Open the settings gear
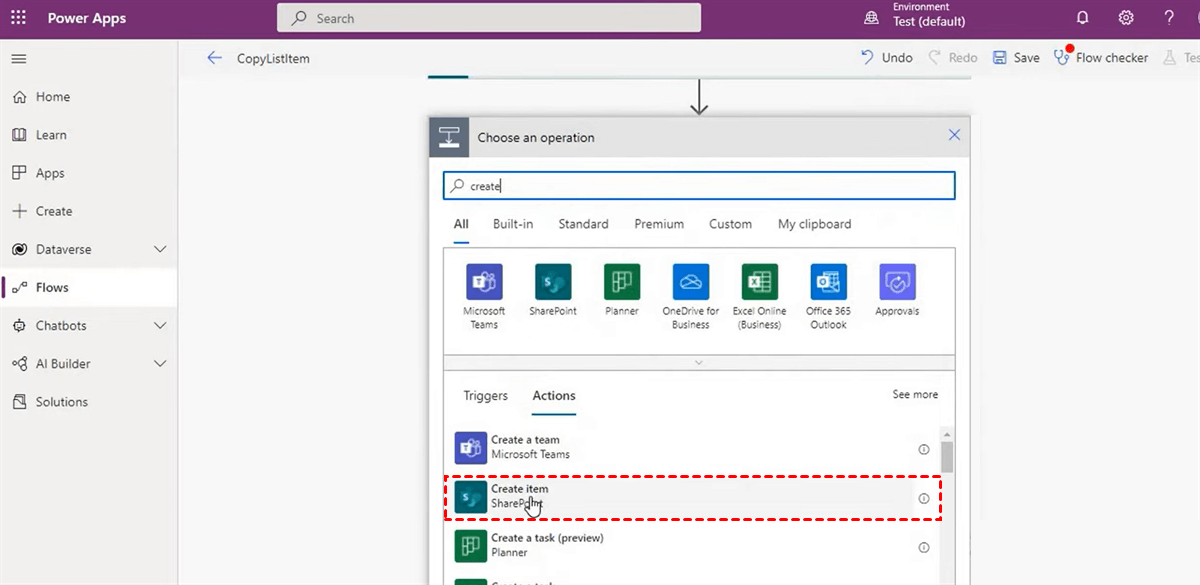This screenshot has width=1200, height=585. click(x=1126, y=18)
